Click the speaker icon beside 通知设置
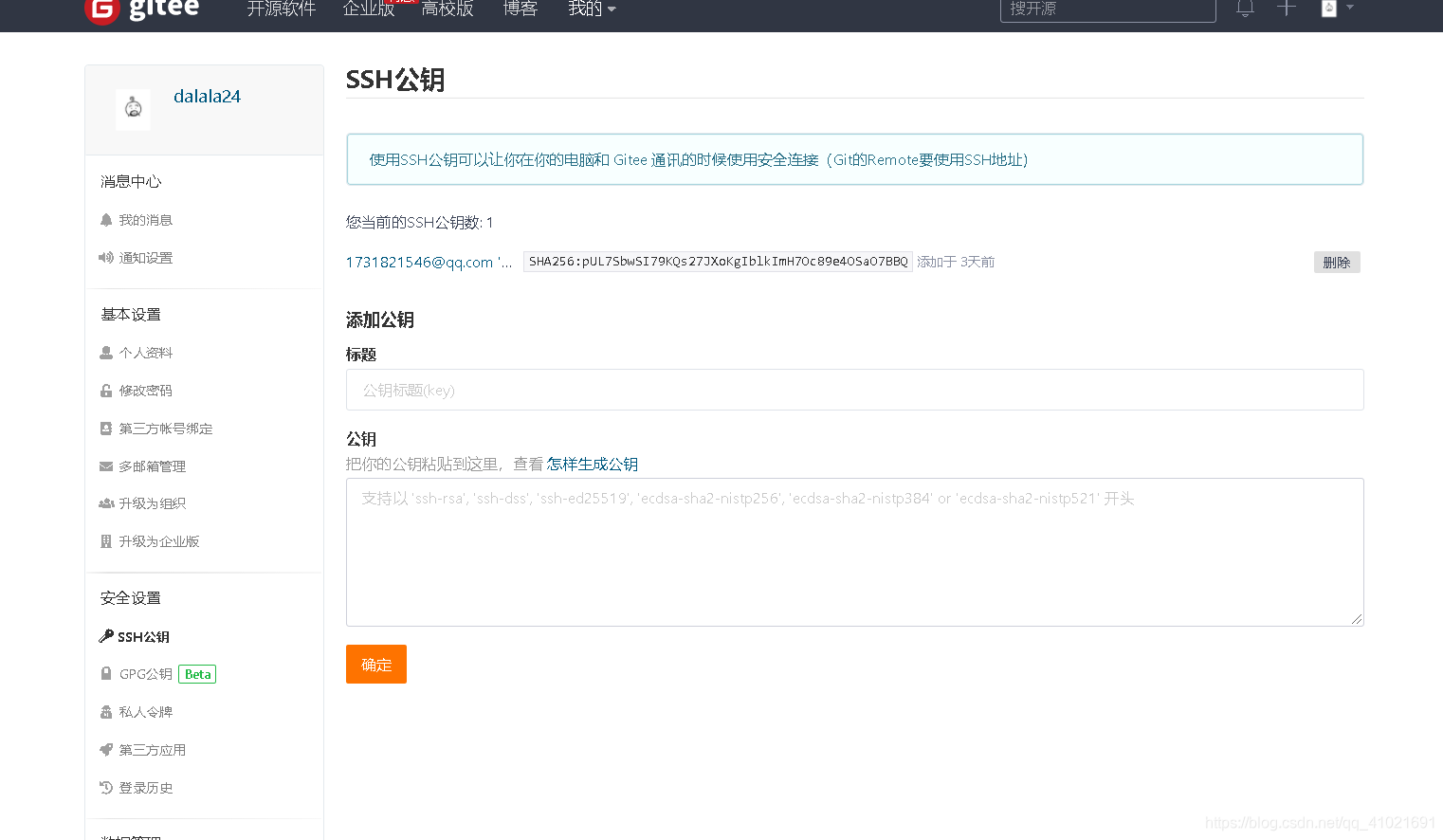Viewport: 1443px width, 840px height. [x=106, y=257]
